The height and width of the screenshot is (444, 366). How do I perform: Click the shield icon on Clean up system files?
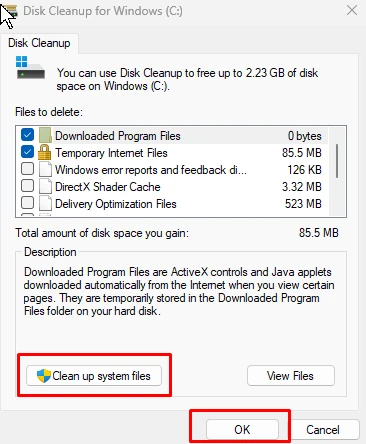point(44,376)
